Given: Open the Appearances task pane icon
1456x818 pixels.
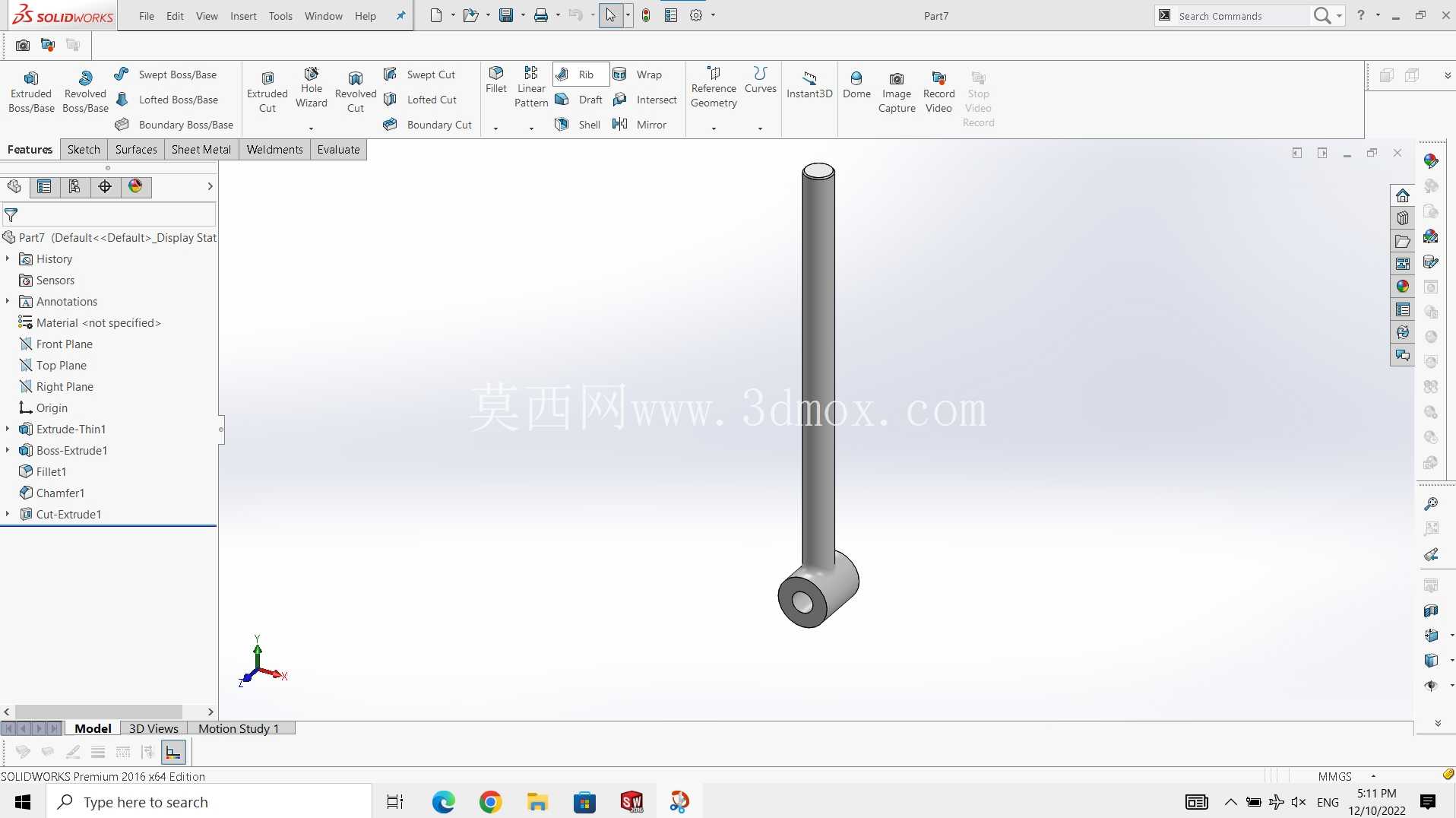Looking at the screenshot, I should pos(1402,287).
